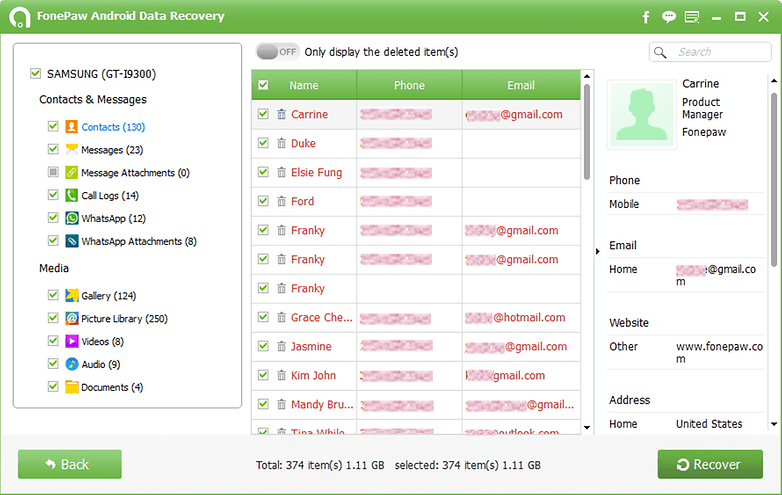This screenshot has height=495, width=782.
Task: Uncheck the Gallery (124) checkbox
Action: [x=53, y=295]
